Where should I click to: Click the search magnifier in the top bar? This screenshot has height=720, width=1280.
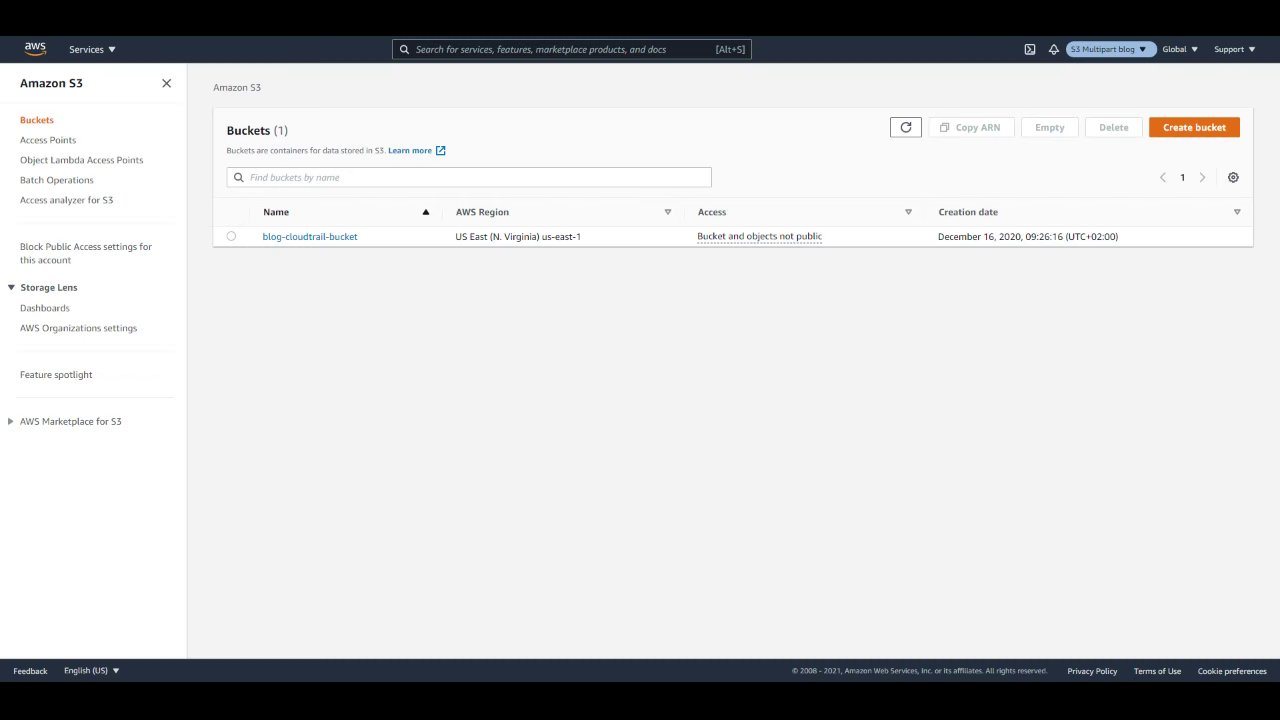pos(405,49)
